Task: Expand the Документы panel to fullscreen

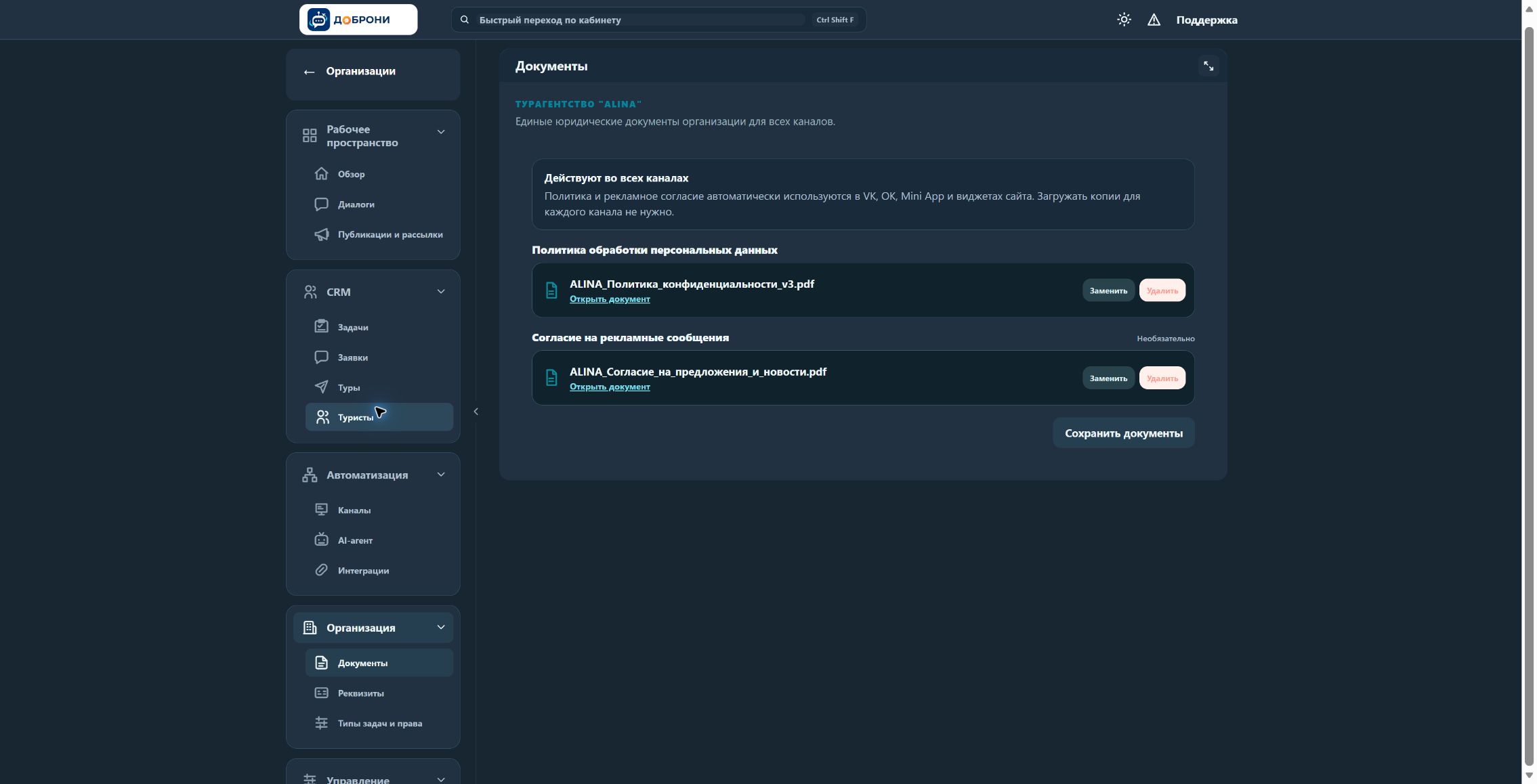Action: (1208, 66)
